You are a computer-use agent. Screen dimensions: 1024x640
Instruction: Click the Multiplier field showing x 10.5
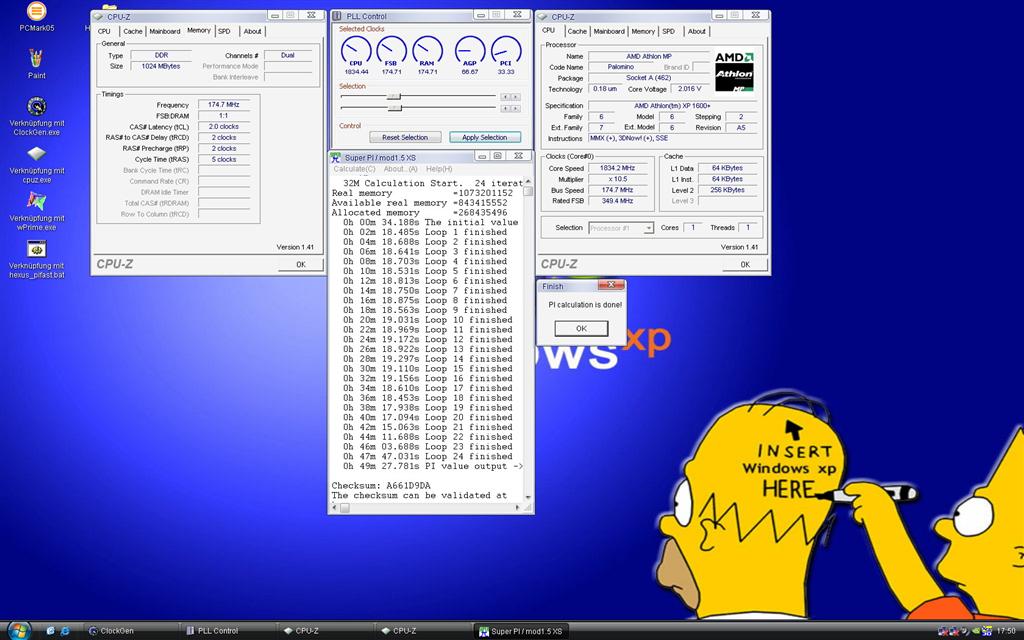[x=617, y=179]
